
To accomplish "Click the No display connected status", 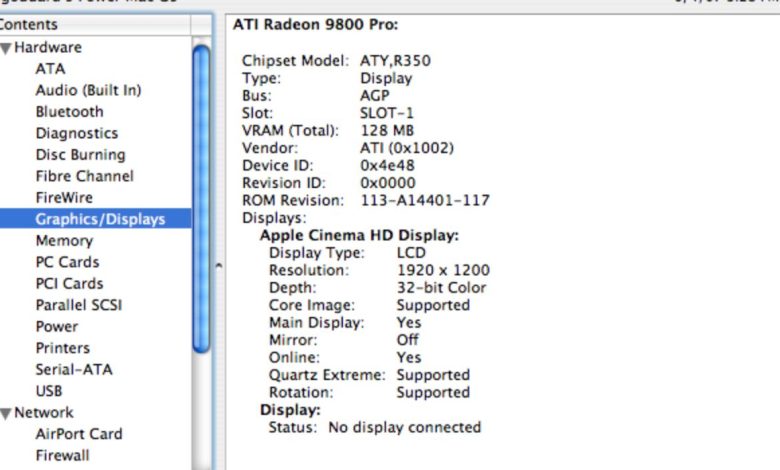I will pyautogui.click(x=404, y=427).
